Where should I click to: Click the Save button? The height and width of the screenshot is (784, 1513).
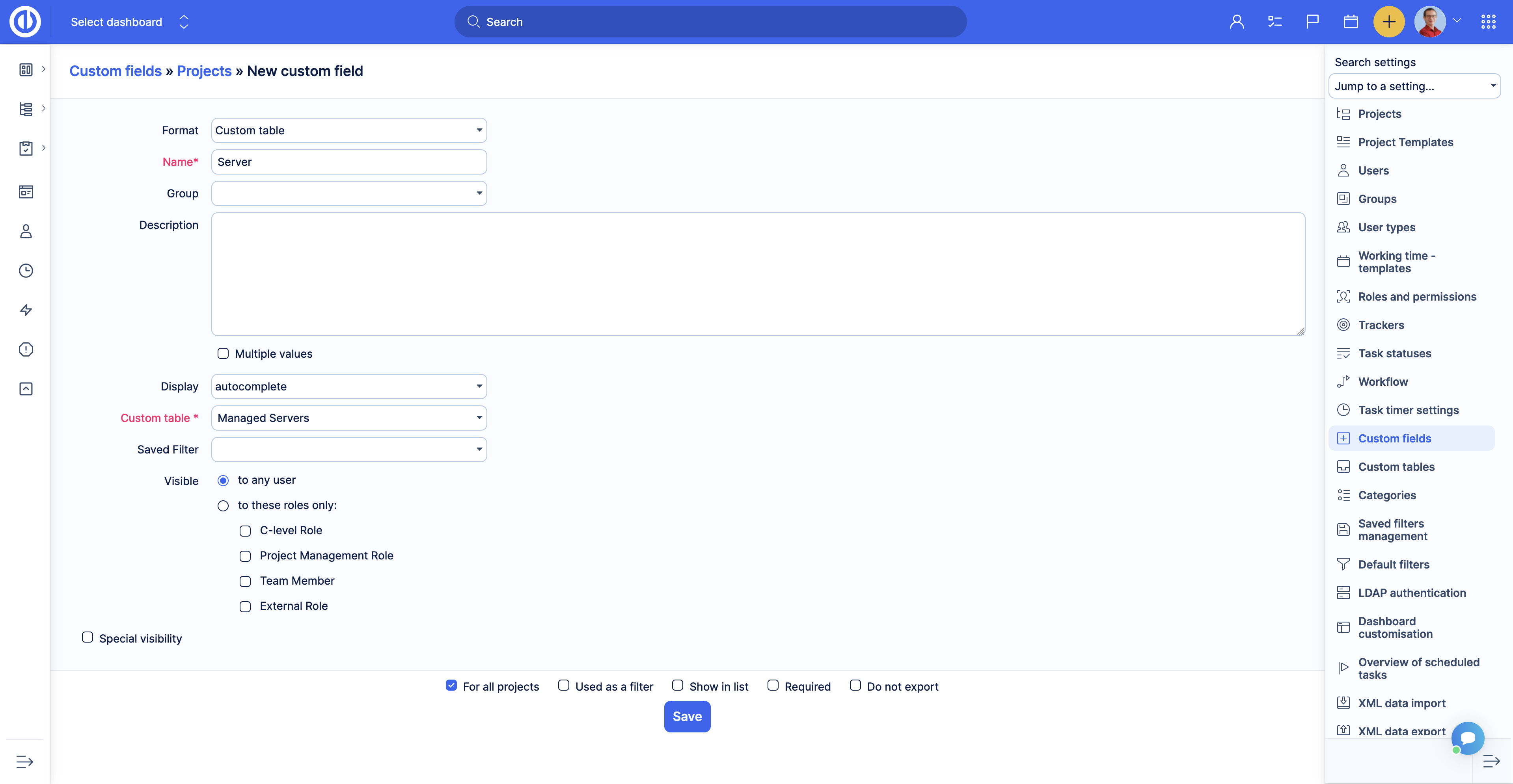coord(687,717)
